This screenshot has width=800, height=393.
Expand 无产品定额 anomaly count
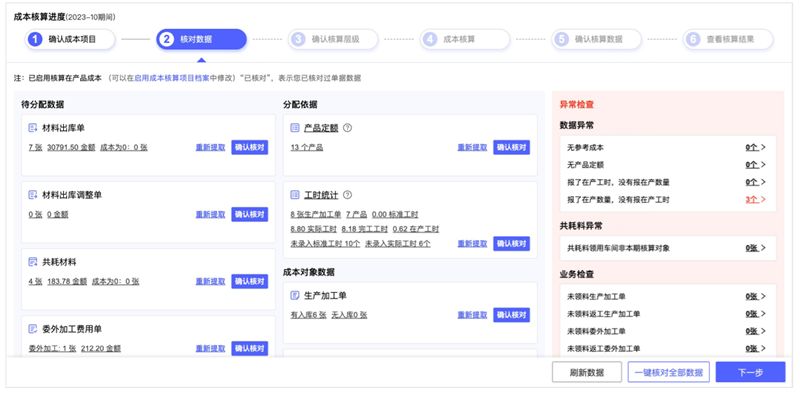(x=756, y=165)
